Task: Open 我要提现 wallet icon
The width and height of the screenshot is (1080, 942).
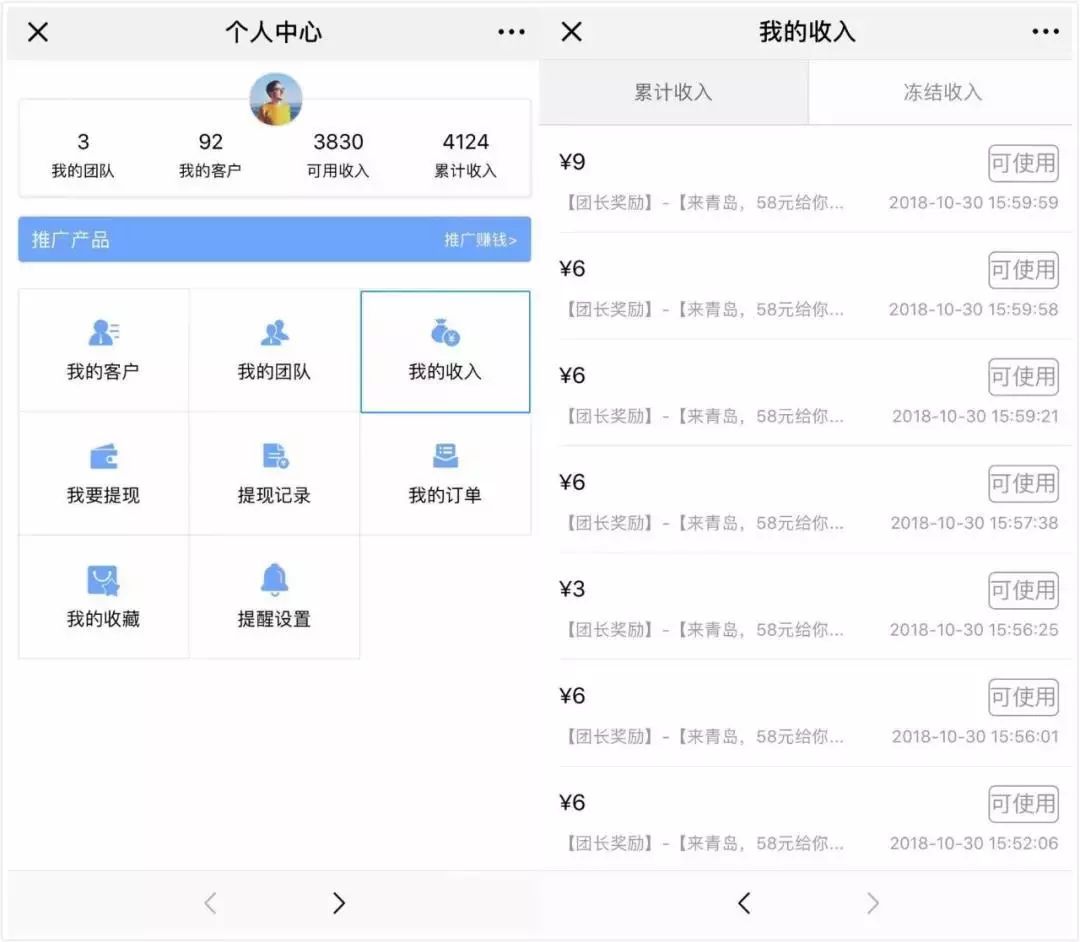Action: [103, 473]
